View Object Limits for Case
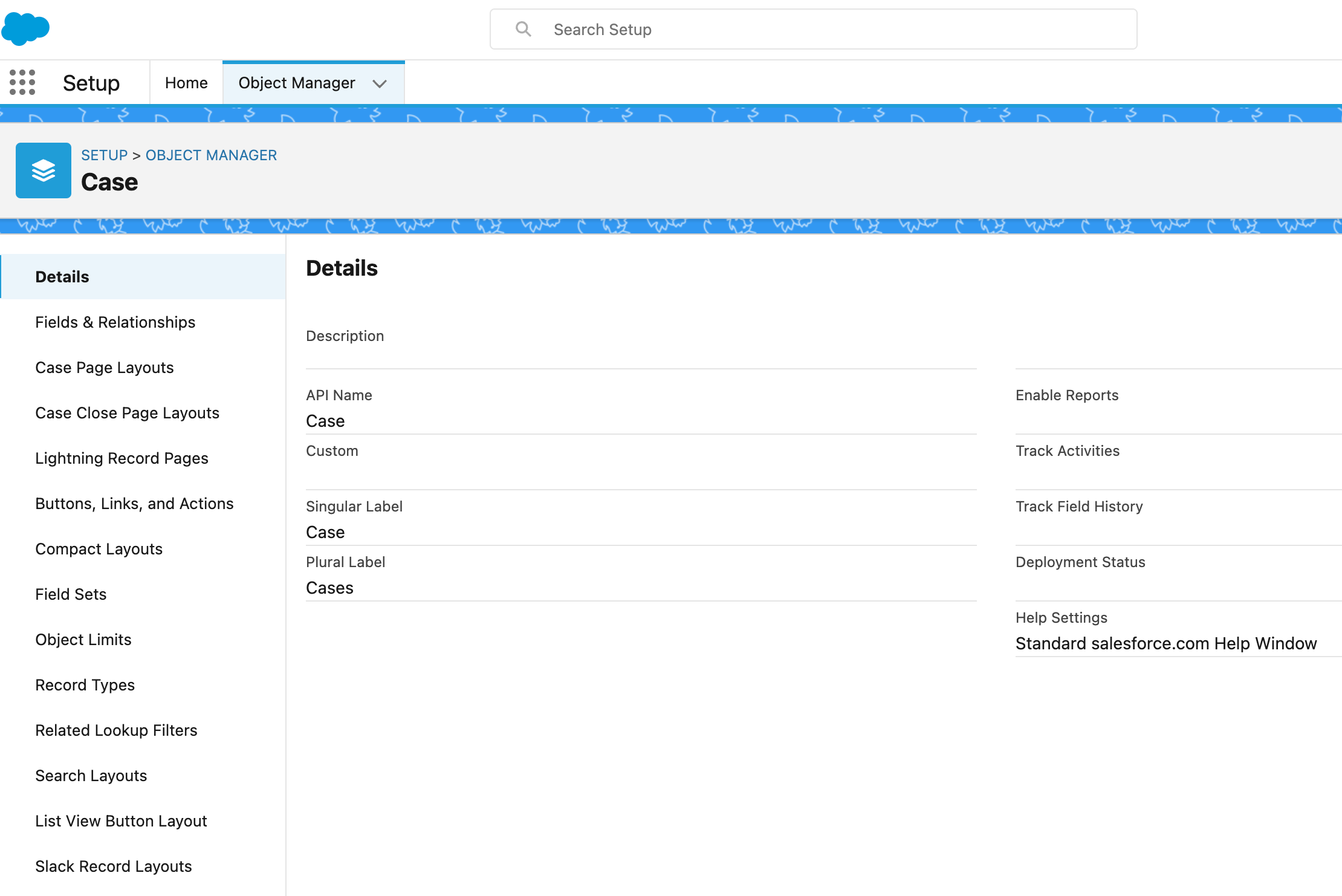Viewport: 1342px width, 896px height. (x=83, y=639)
